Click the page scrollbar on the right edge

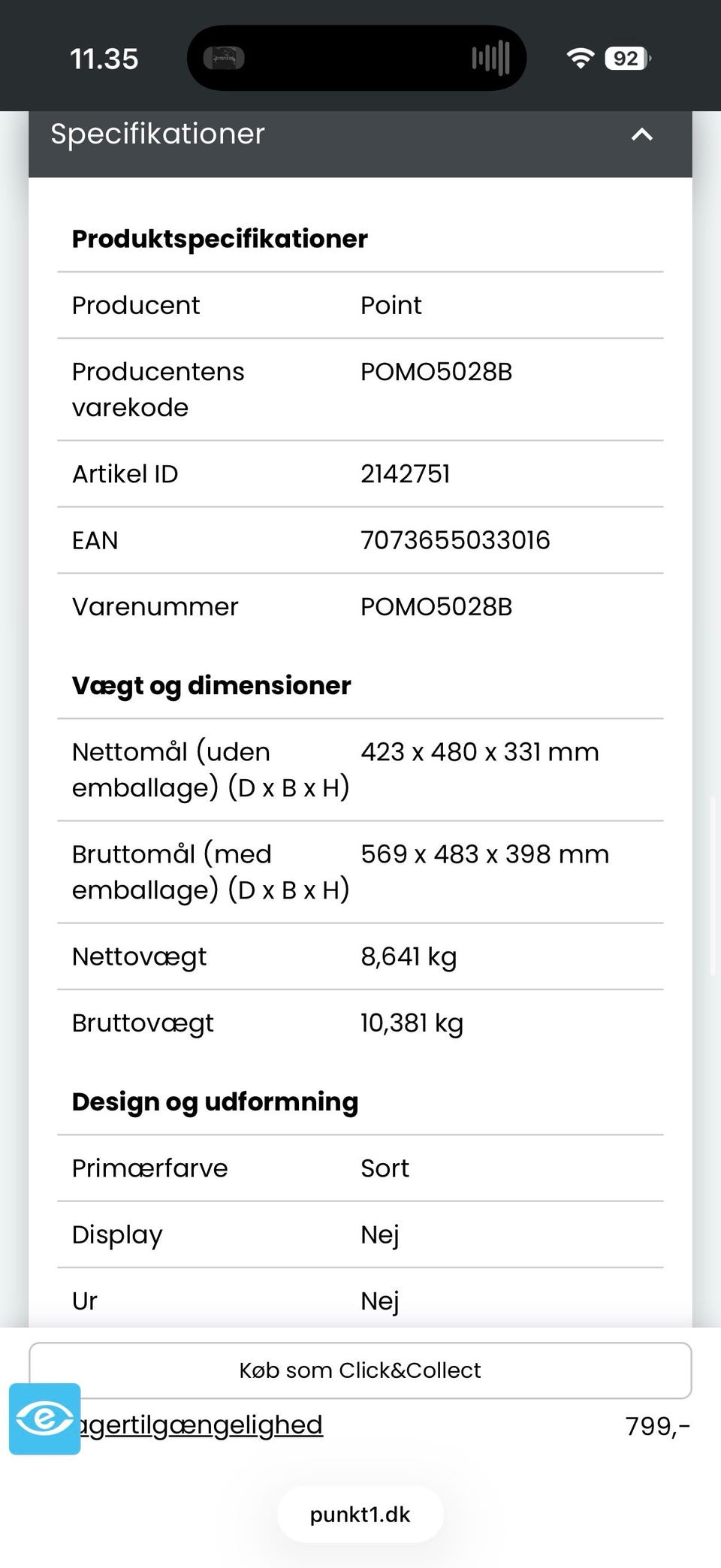tap(713, 885)
